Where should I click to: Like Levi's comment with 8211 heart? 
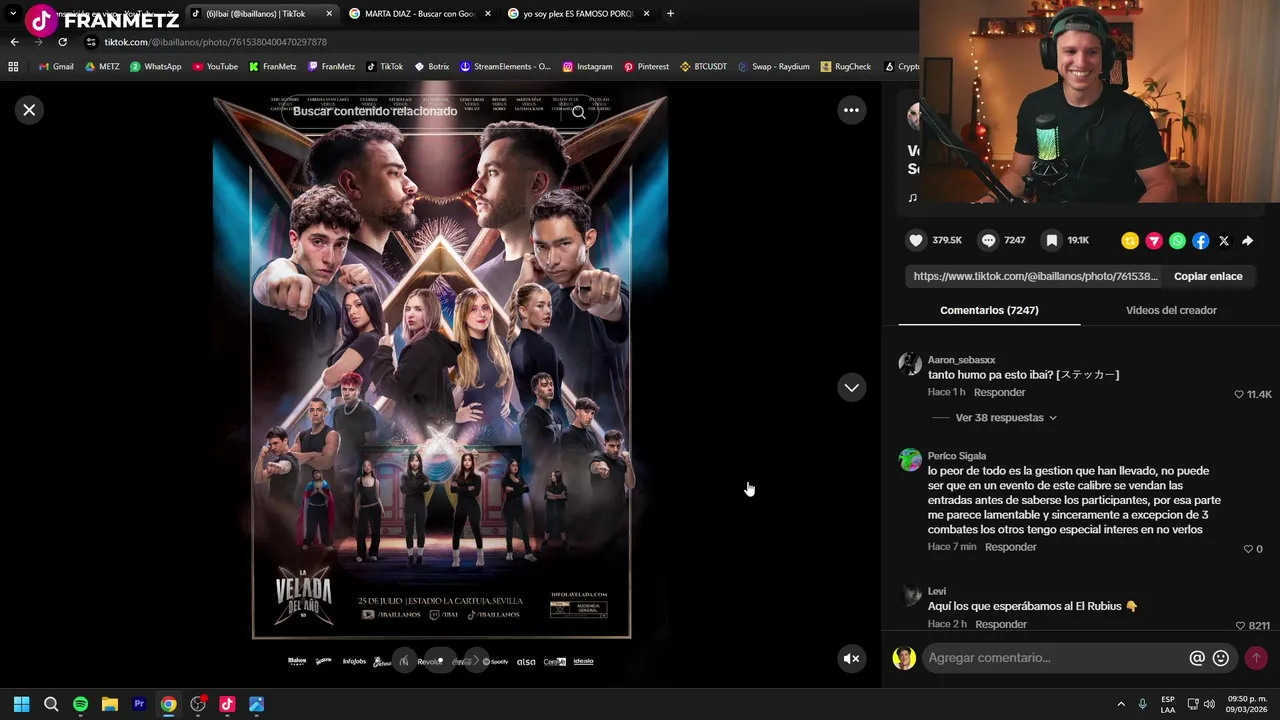coord(1240,626)
